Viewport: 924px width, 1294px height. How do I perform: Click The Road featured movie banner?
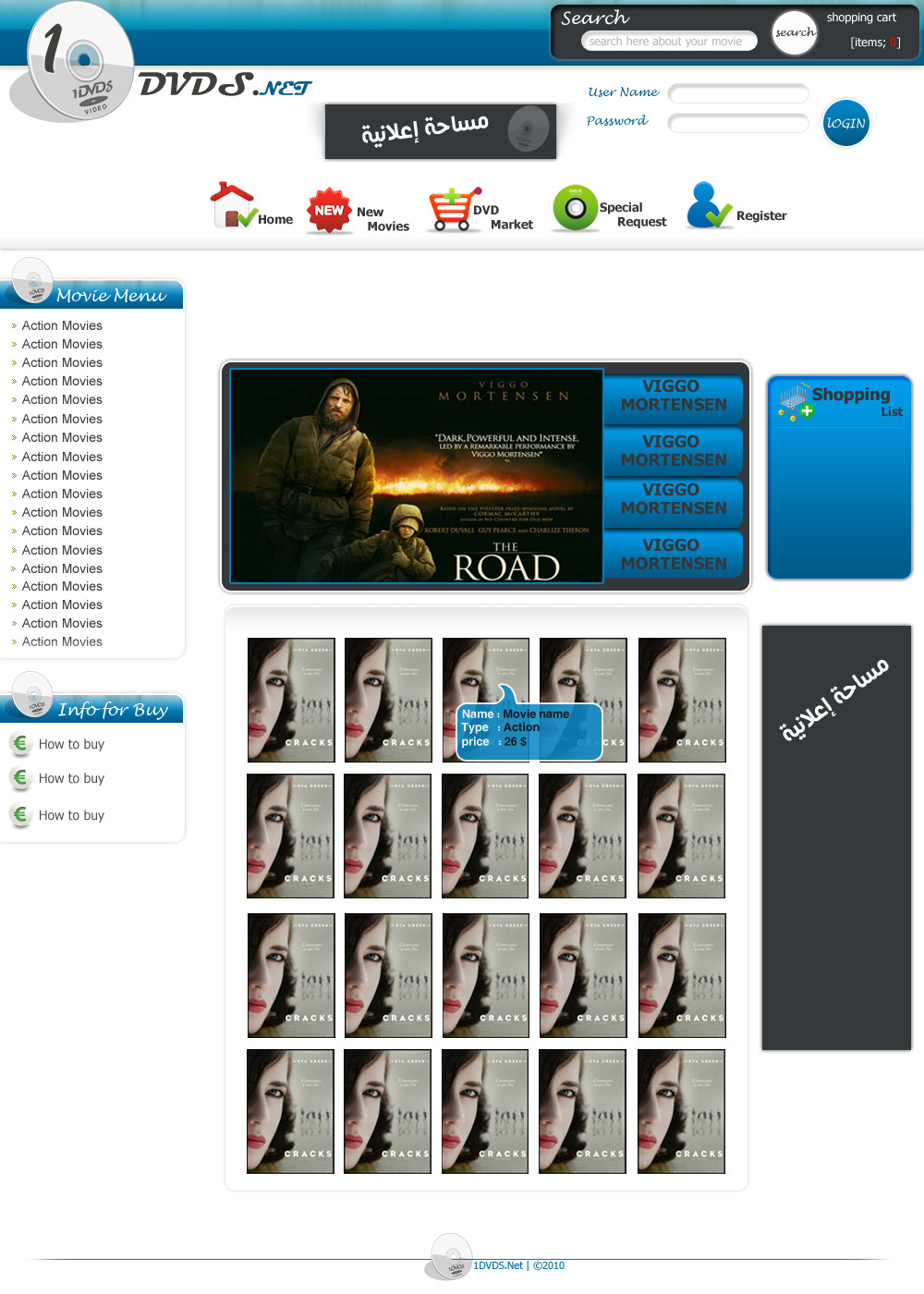coord(416,476)
